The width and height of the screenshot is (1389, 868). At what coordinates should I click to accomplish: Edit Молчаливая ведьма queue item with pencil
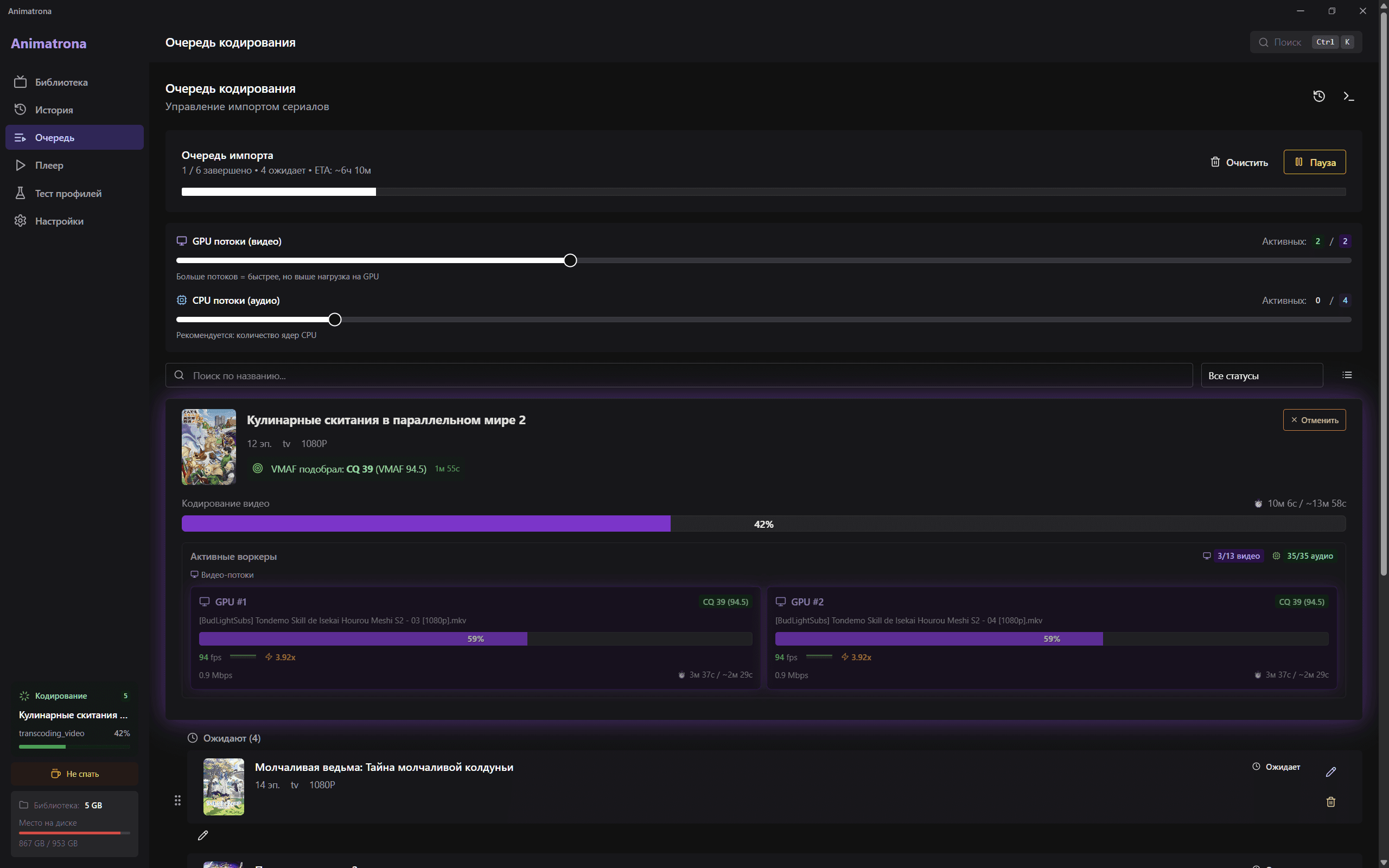[x=1330, y=772]
